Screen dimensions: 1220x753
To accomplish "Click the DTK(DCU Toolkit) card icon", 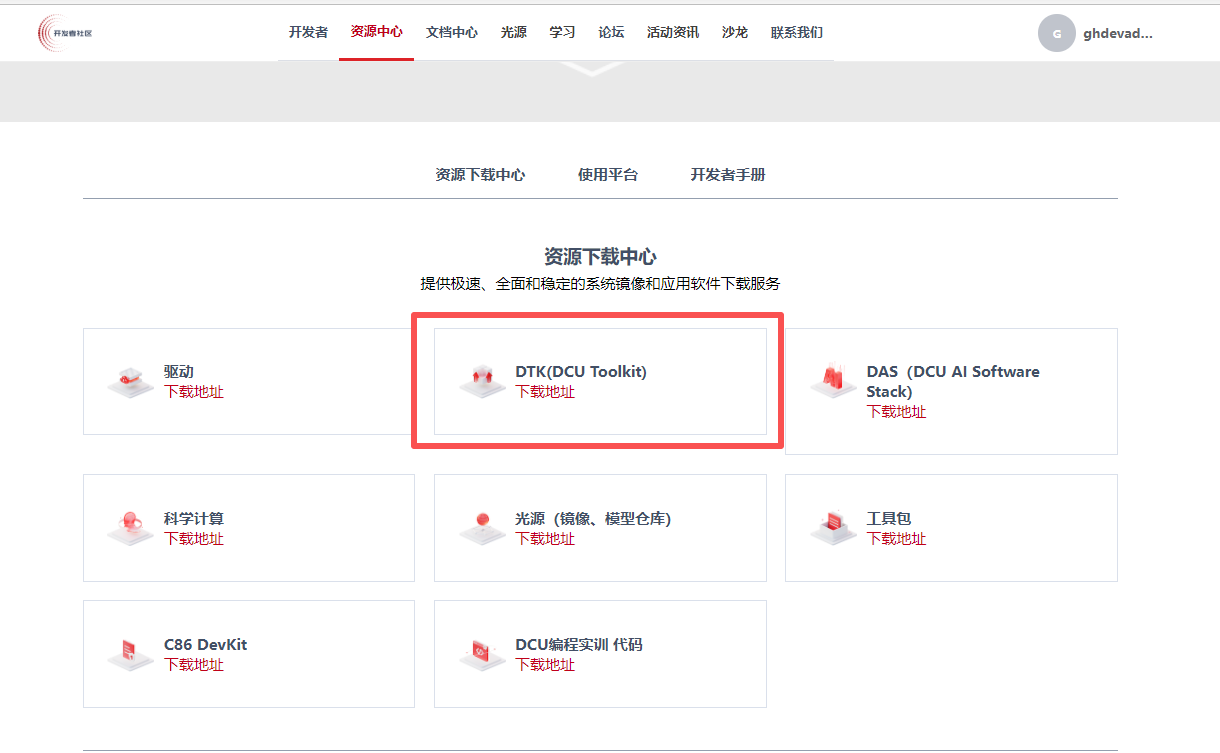I will (x=482, y=382).
